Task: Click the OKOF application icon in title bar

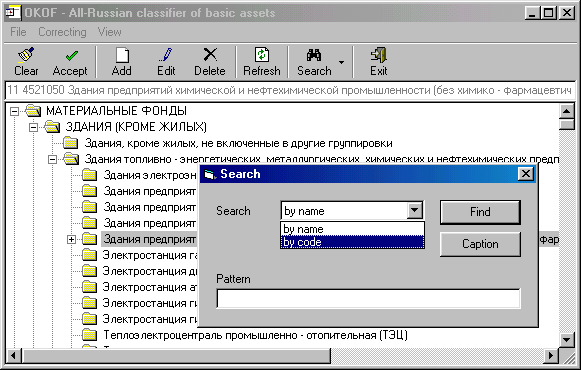Action: click(x=13, y=13)
